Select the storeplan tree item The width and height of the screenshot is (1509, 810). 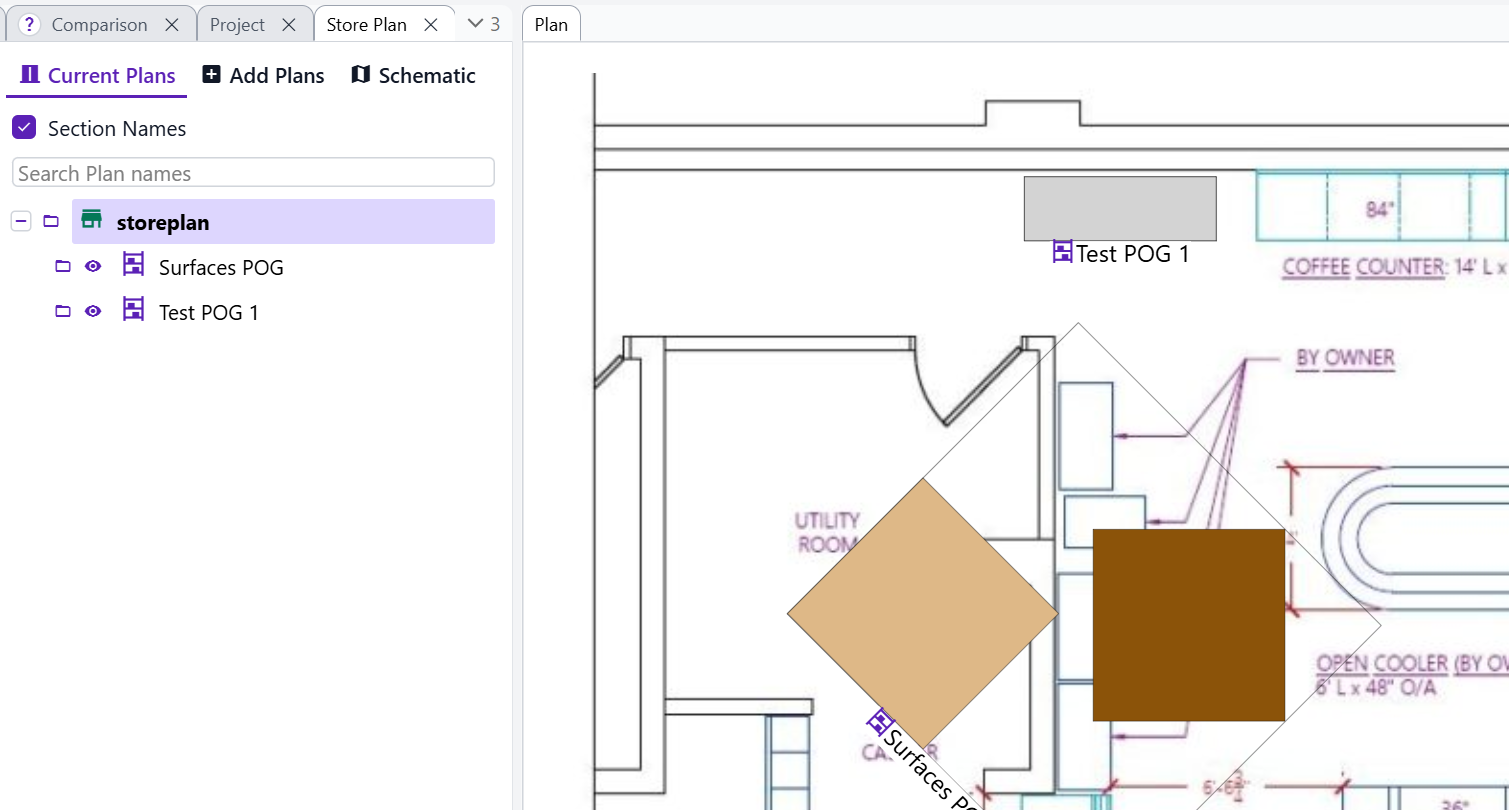[283, 221]
